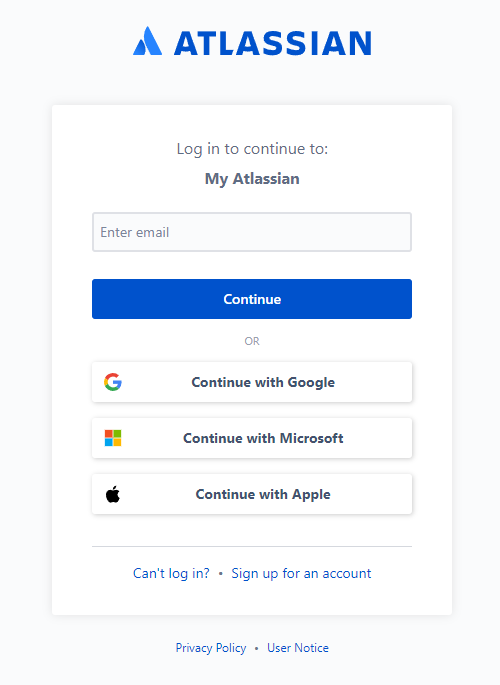Viewport: 500px width, 685px height.
Task: Choose the Continue with Apple label
Action: click(x=263, y=494)
